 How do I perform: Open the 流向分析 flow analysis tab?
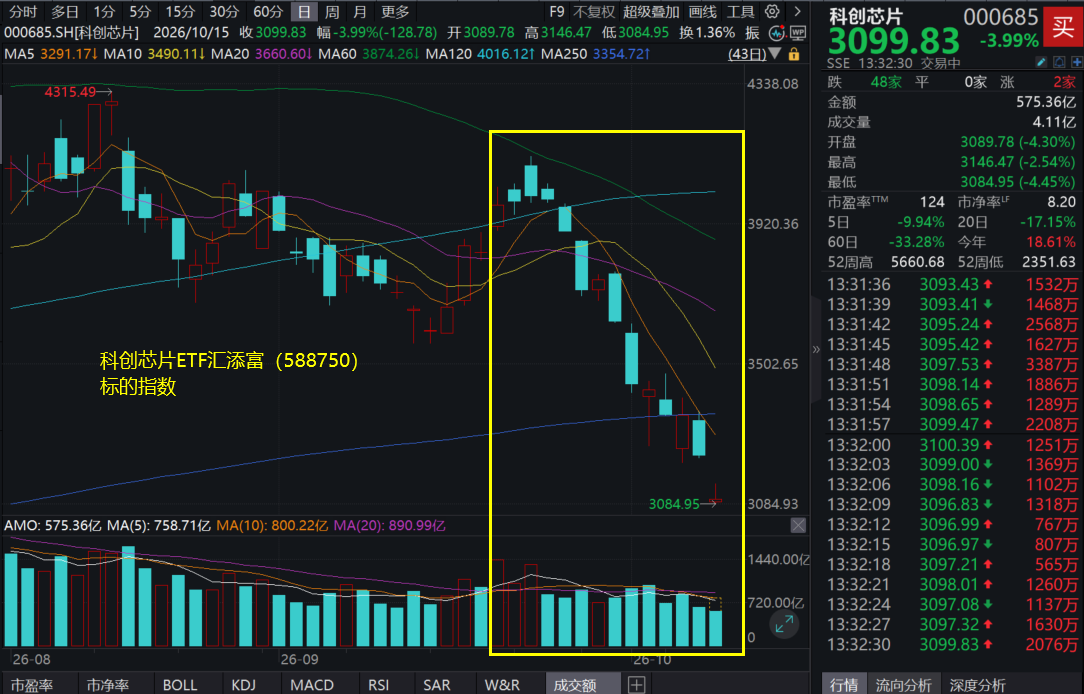point(904,684)
